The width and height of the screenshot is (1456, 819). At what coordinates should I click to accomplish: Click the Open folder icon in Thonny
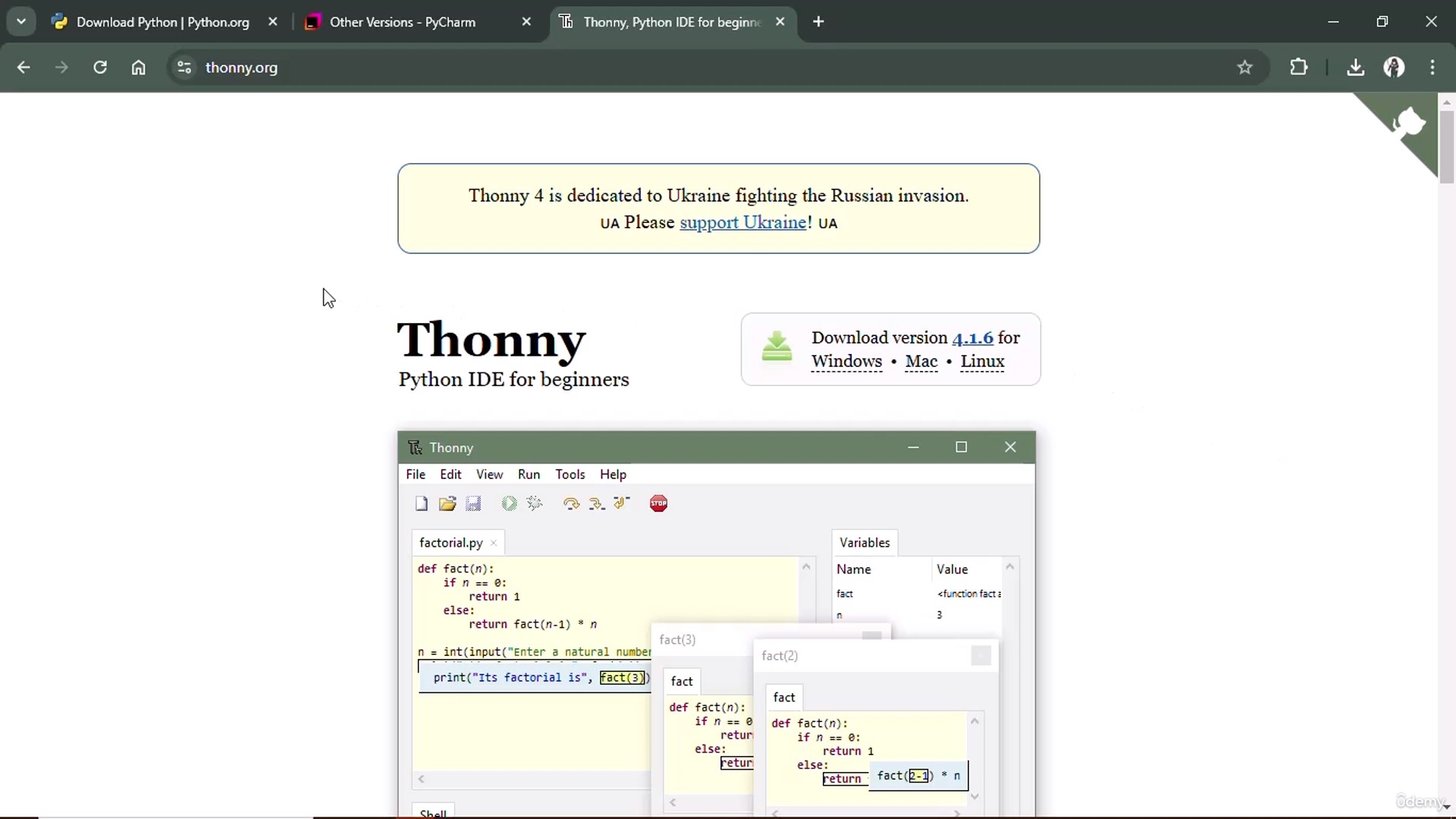point(447,504)
